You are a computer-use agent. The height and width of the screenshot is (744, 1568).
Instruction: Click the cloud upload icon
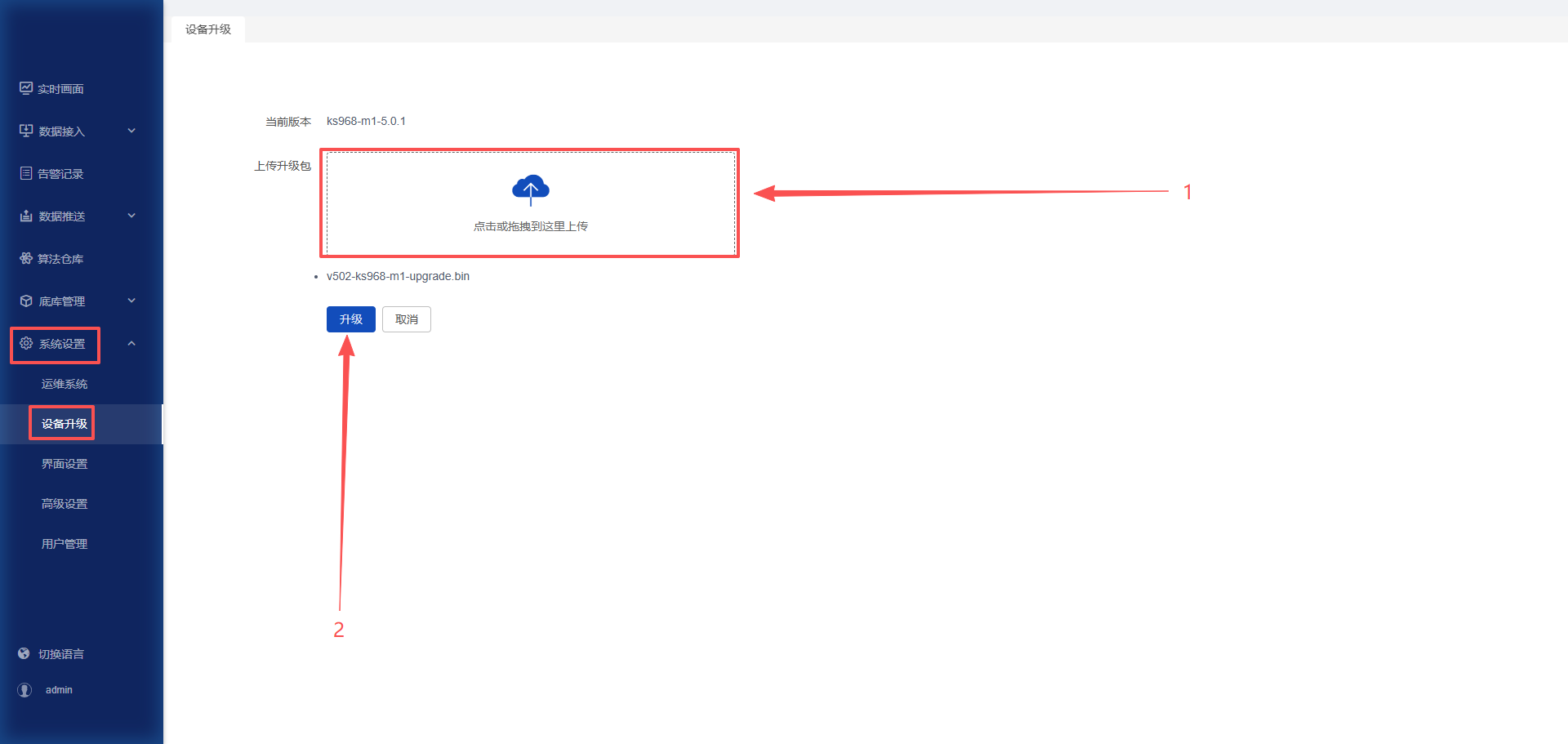[531, 189]
